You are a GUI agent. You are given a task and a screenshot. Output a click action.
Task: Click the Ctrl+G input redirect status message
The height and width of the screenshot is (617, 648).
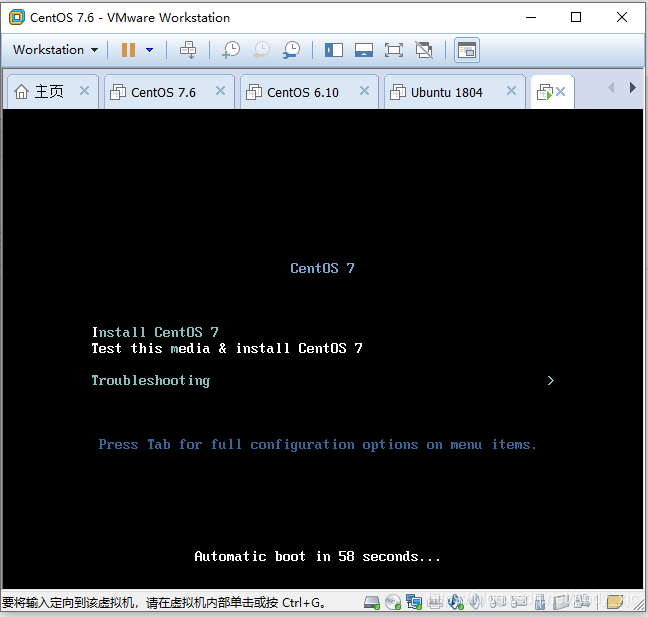(x=163, y=603)
